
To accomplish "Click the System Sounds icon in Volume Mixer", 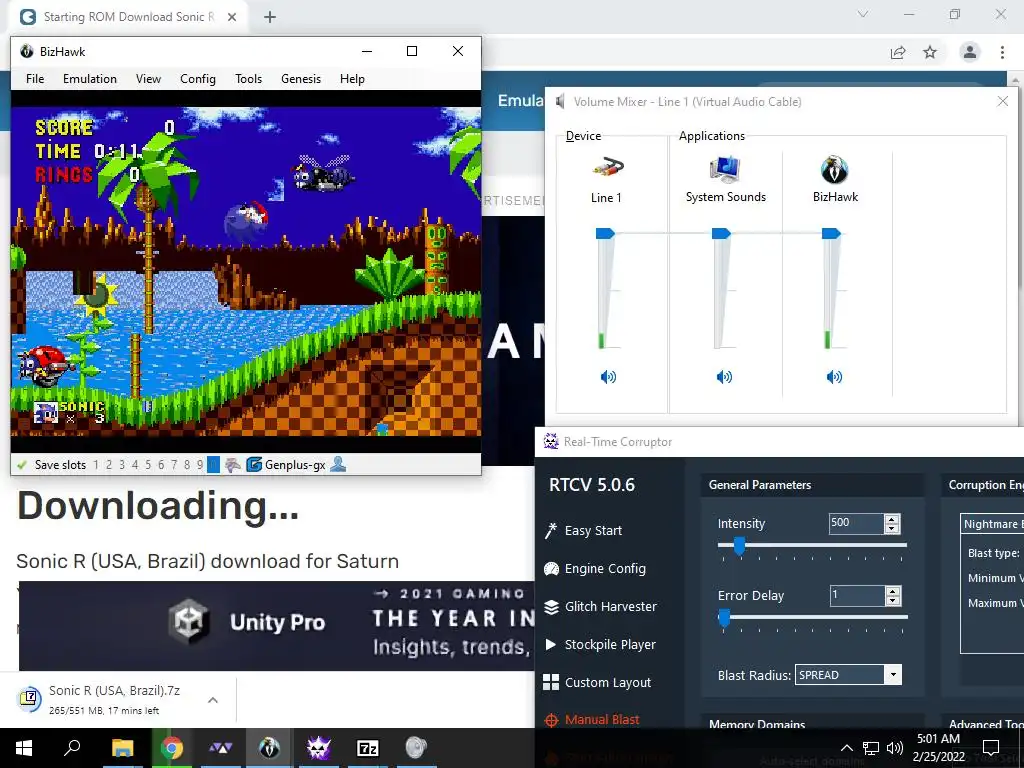I will click(725, 168).
